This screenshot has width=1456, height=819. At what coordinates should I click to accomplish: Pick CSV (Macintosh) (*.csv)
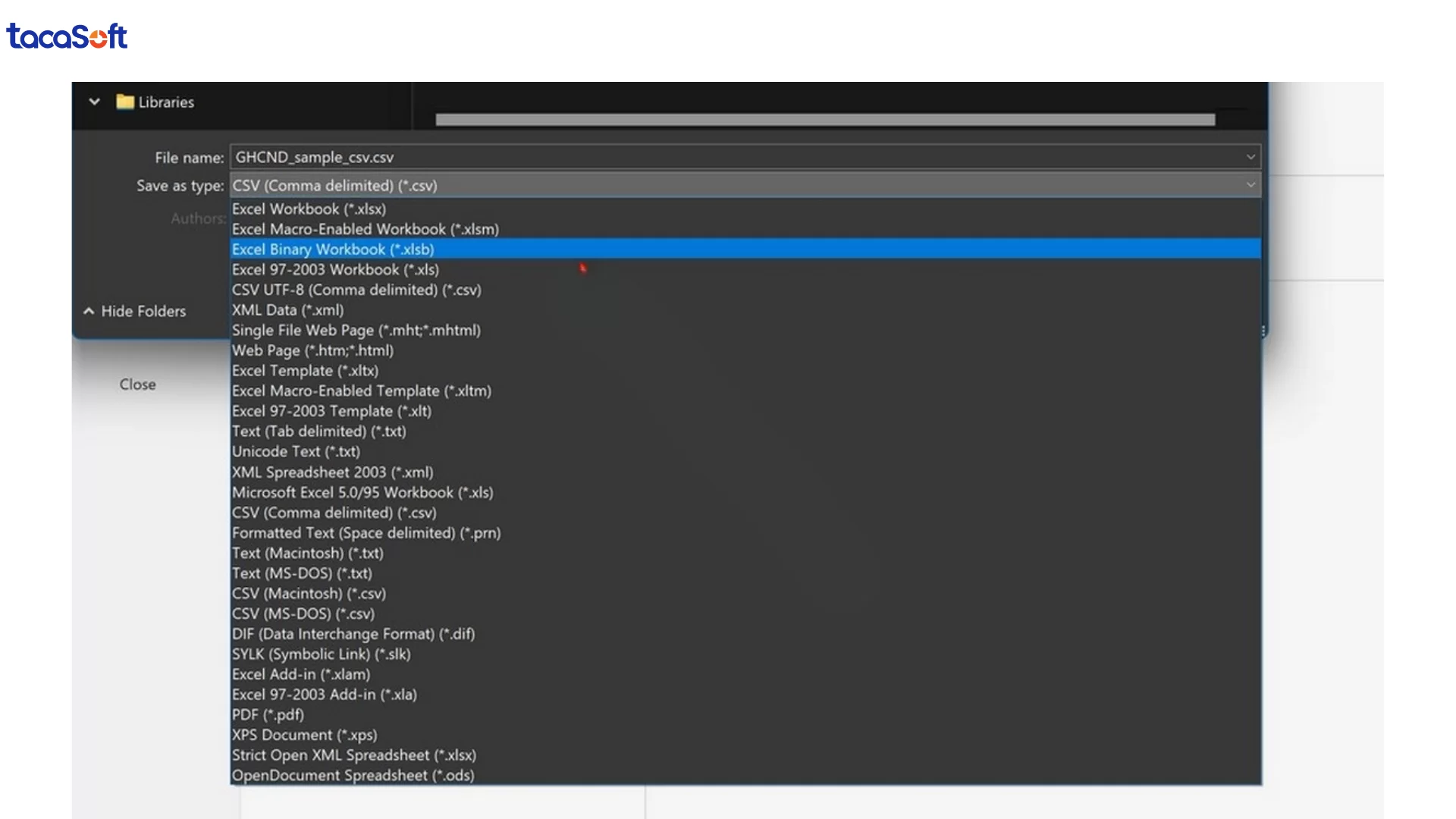click(x=745, y=593)
